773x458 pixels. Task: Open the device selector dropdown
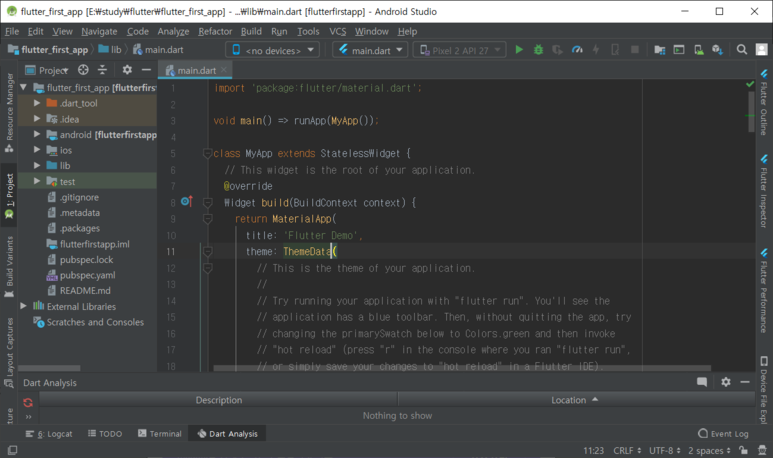tap(273, 50)
